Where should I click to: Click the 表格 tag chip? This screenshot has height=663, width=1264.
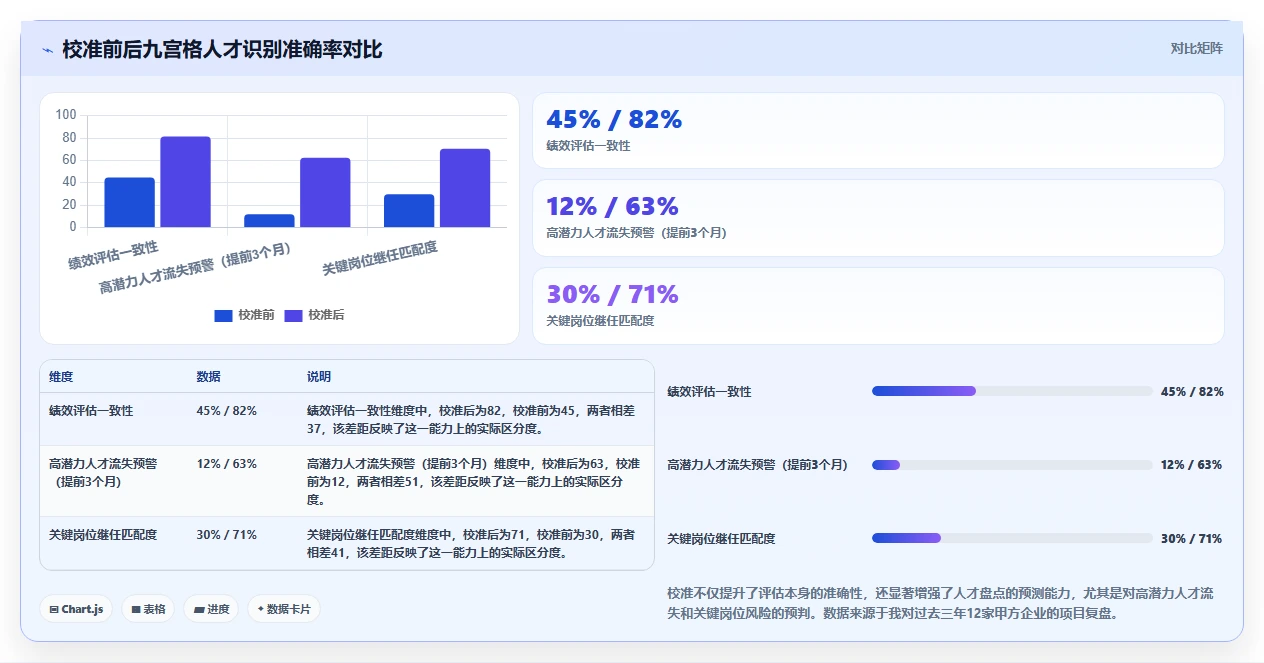point(148,609)
